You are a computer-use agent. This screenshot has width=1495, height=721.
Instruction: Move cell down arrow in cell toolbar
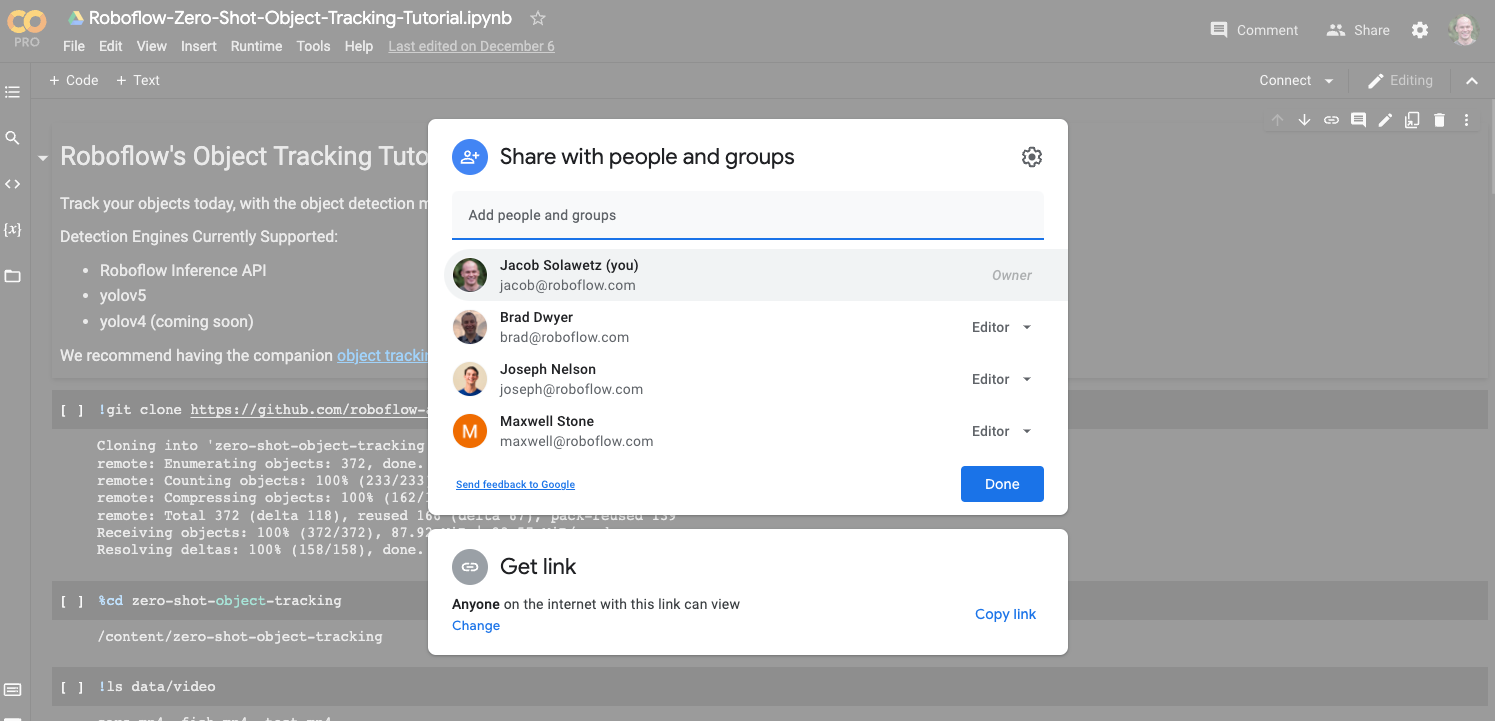point(1304,120)
